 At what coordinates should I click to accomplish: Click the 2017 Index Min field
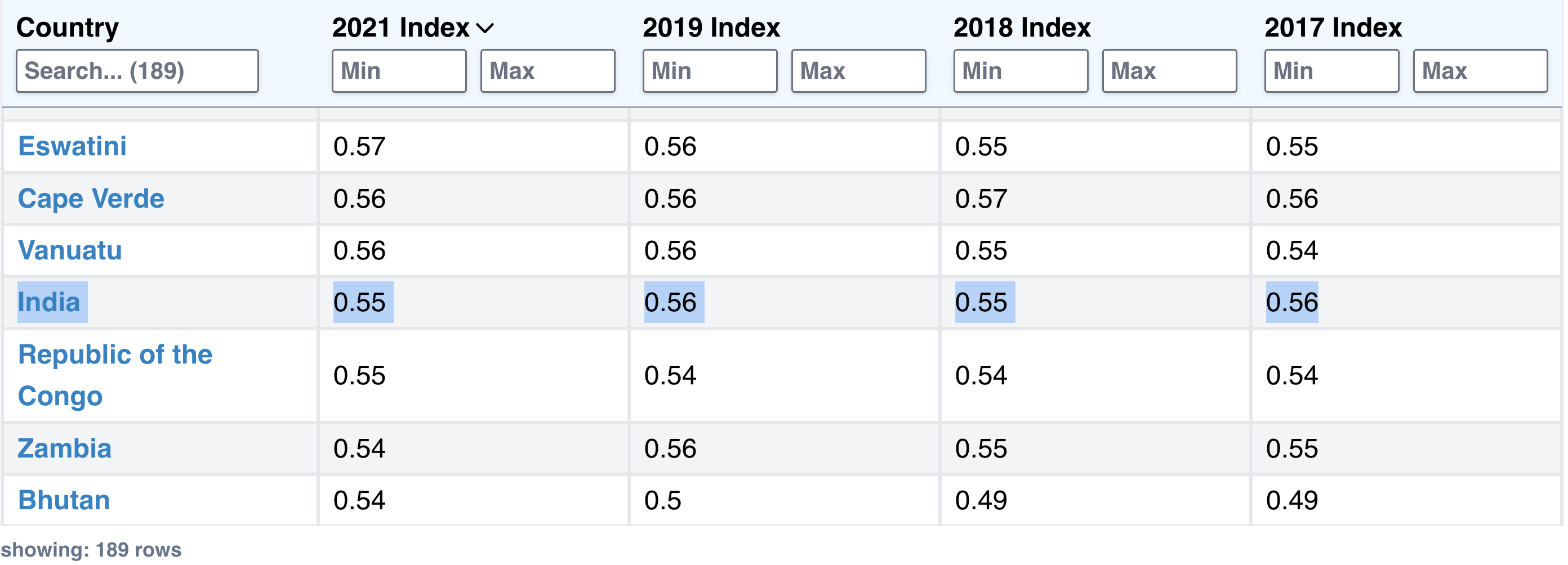(1331, 71)
